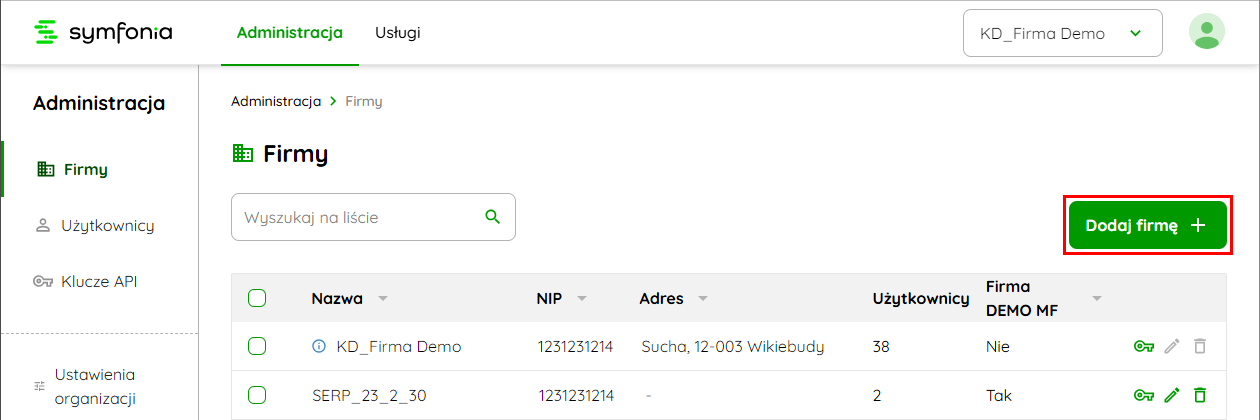Image resolution: width=1260 pixels, height=420 pixels.
Task: Open the Usługi top tab
Action: coord(398,33)
